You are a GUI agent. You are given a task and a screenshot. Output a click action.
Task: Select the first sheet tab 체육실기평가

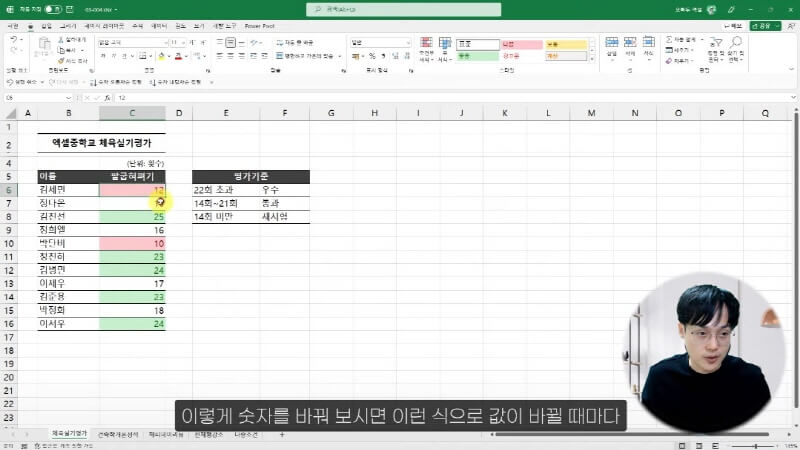69,433
